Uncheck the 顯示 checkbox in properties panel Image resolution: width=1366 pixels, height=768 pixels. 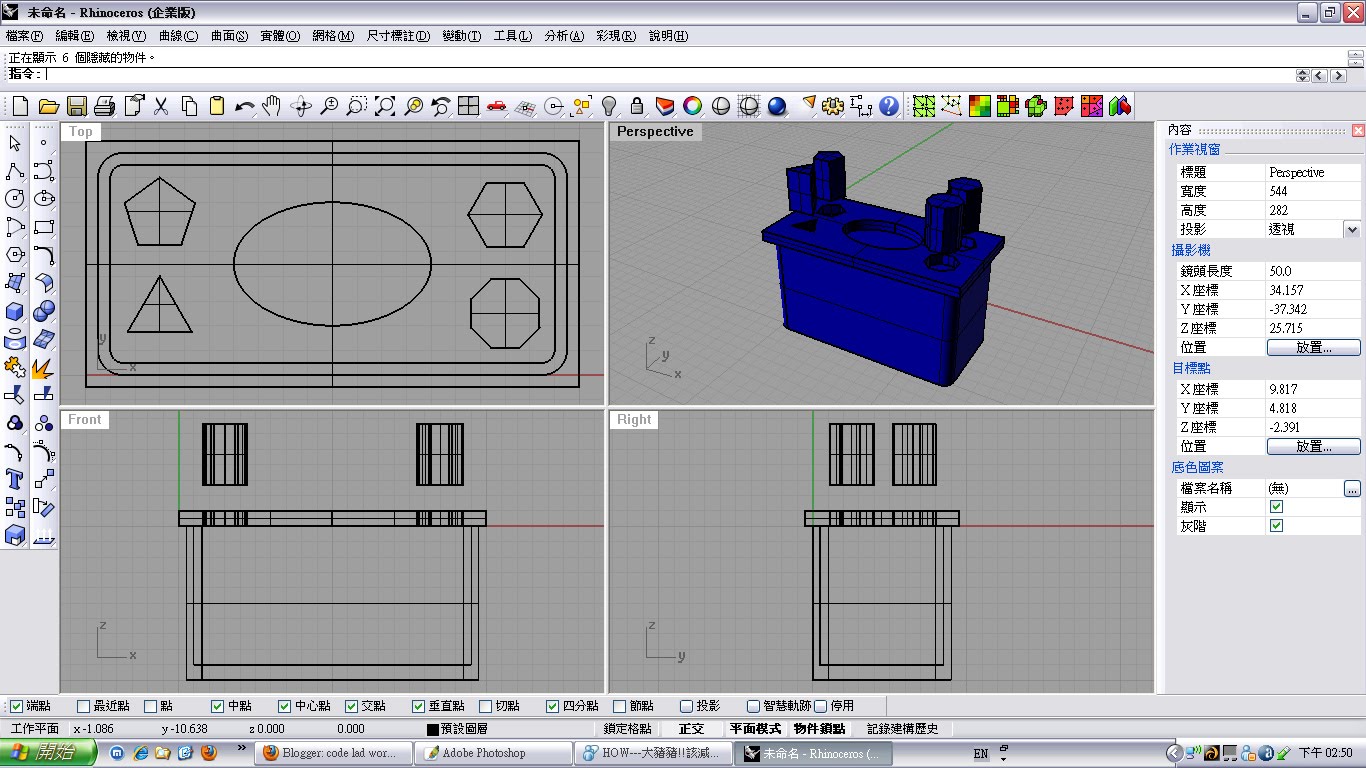pyautogui.click(x=1276, y=507)
